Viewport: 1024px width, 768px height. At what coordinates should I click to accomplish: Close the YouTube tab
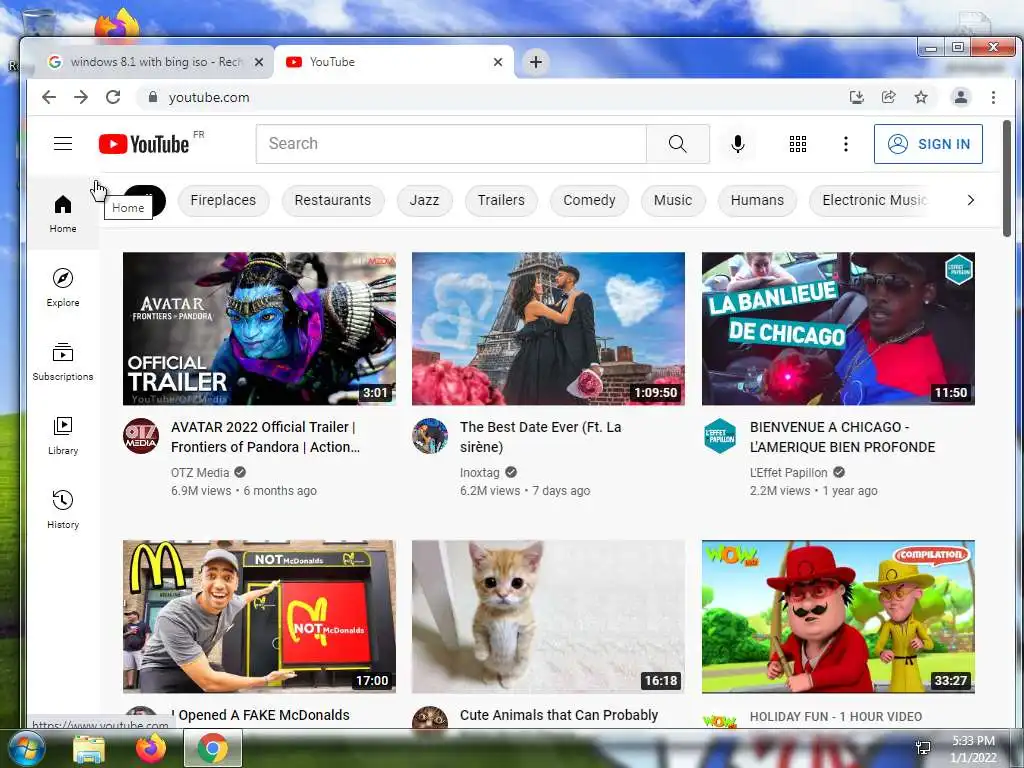(x=498, y=62)
